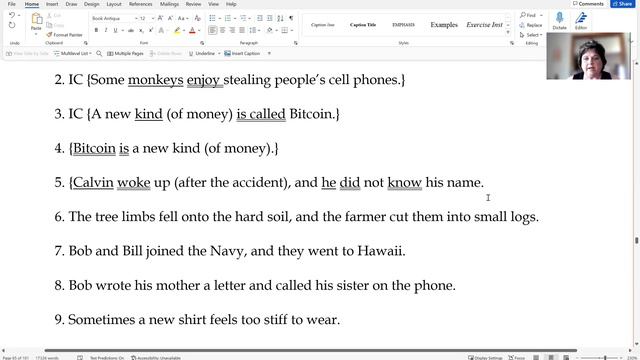Center the paragraph text
The width and height of the screenshot is (640, 360).
point(222,30)
